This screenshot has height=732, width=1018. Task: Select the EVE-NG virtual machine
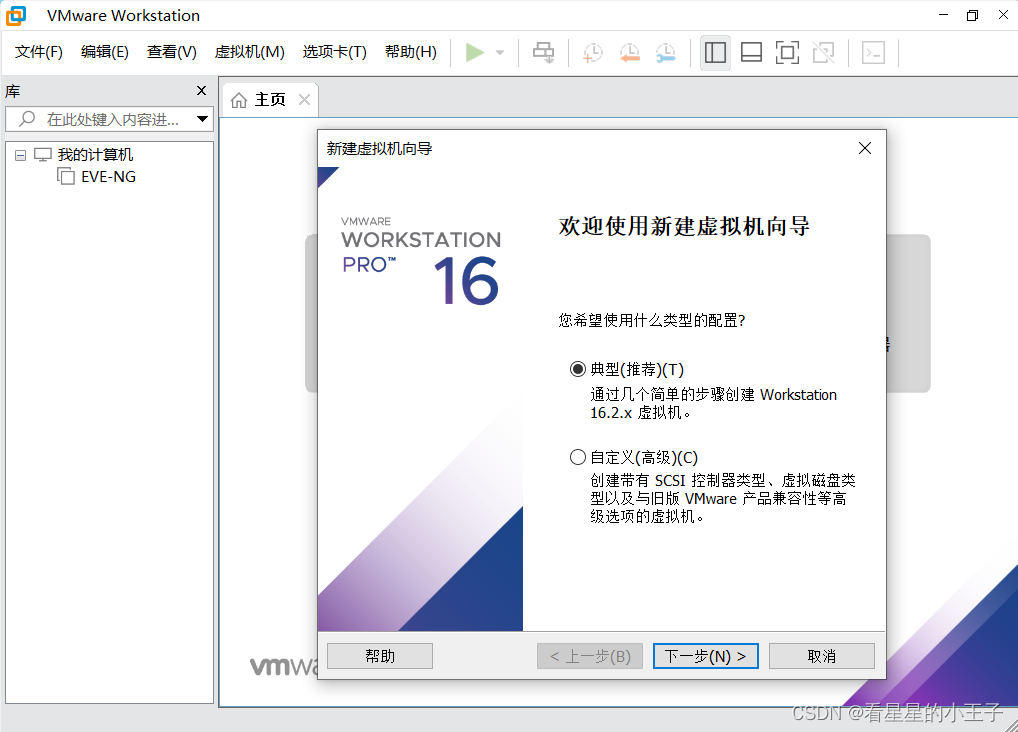click(108, 177)
